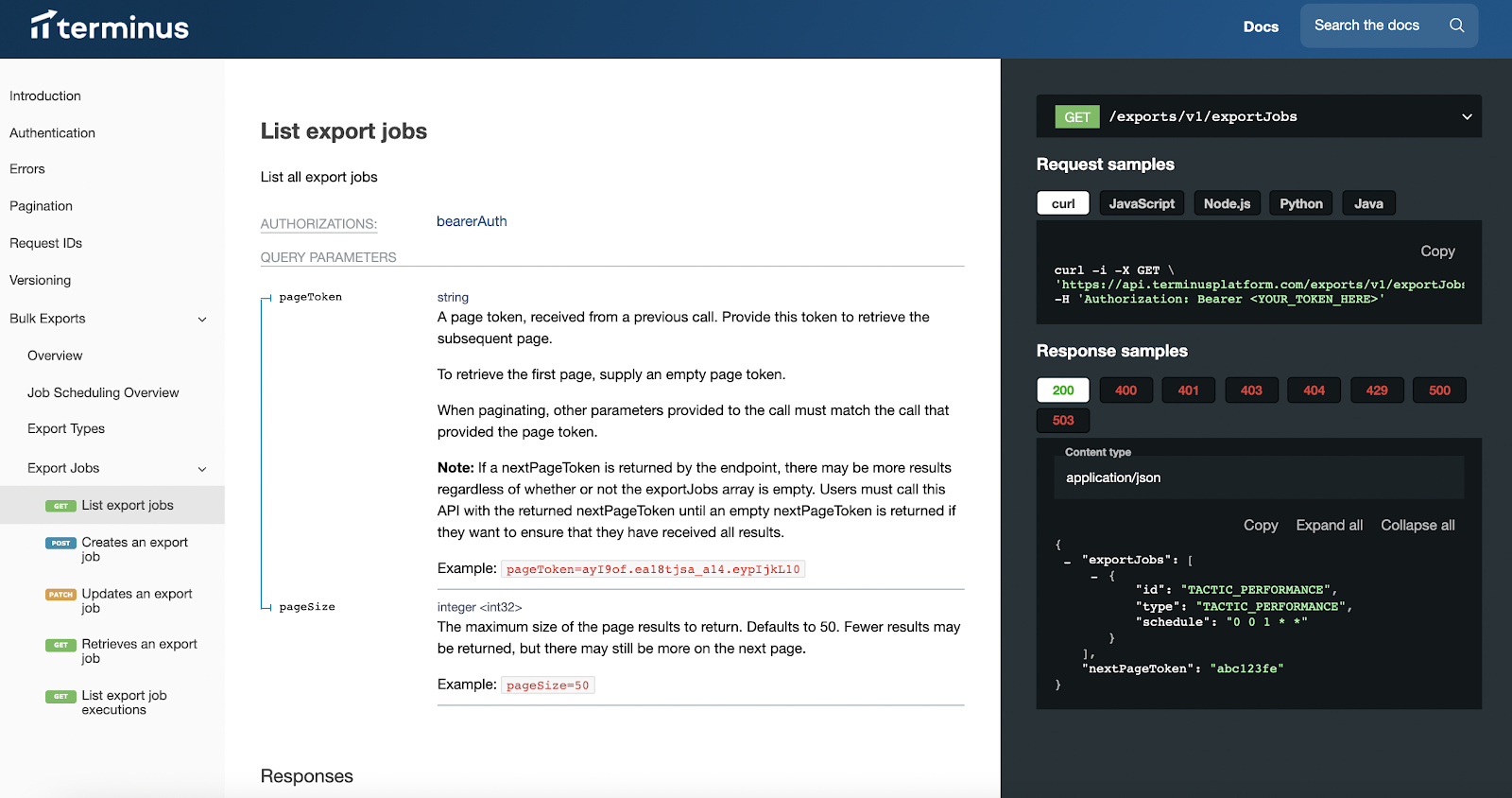Viewport: 1512px width, 798px height.
Task: Show the 503 response sample
Action: [1063, 421]
